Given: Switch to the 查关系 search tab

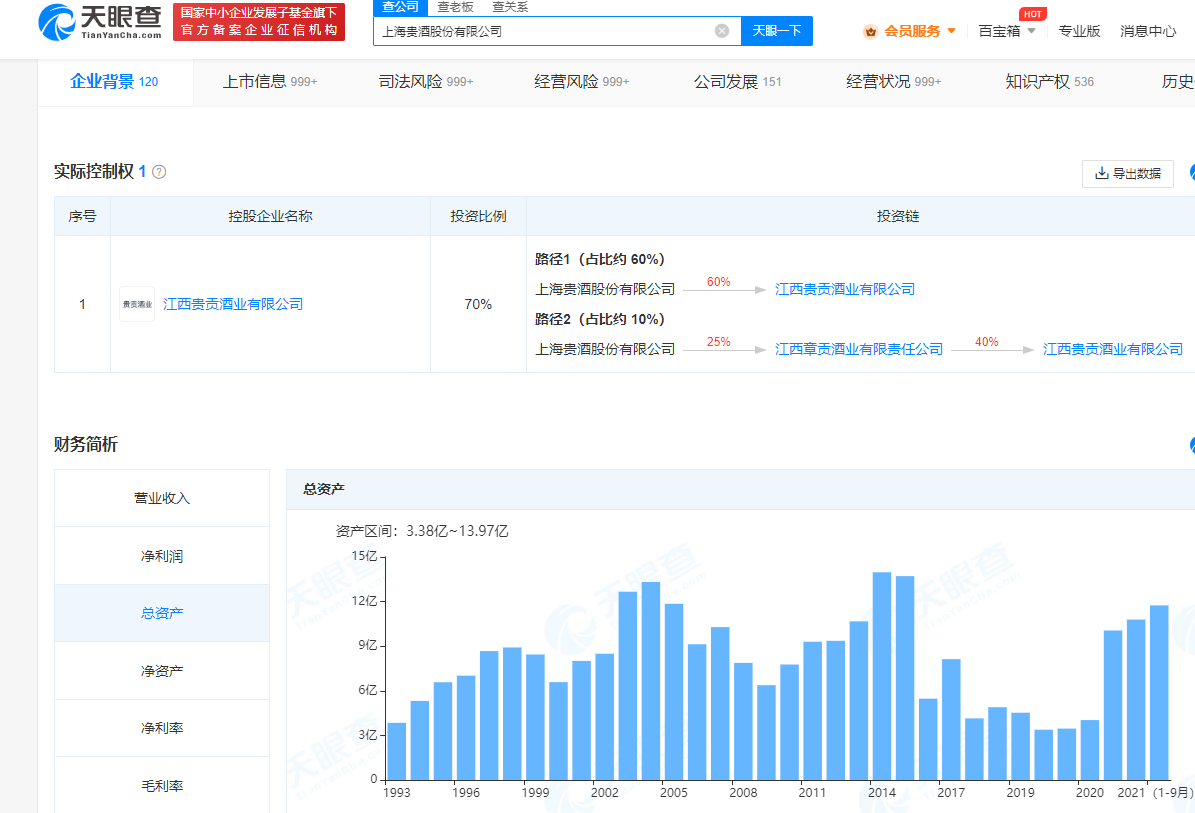Looking at the screenshot, I should pyautogui.click(x=510, y=7).
